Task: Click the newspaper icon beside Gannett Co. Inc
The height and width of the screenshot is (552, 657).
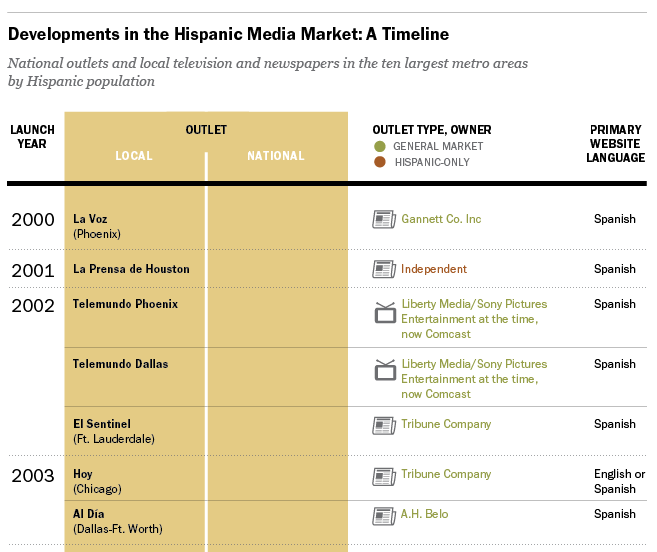Action: [x=384, y=219]
